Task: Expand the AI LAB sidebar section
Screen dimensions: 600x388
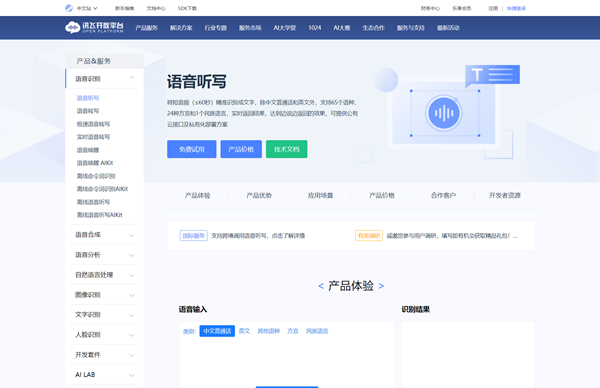Action: pos(104,375)
